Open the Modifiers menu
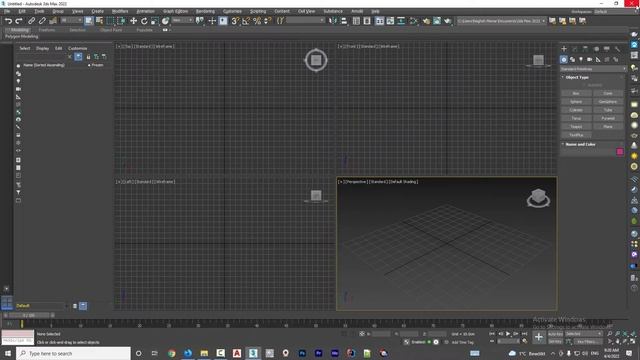The image size is (640, 360). 120,11
